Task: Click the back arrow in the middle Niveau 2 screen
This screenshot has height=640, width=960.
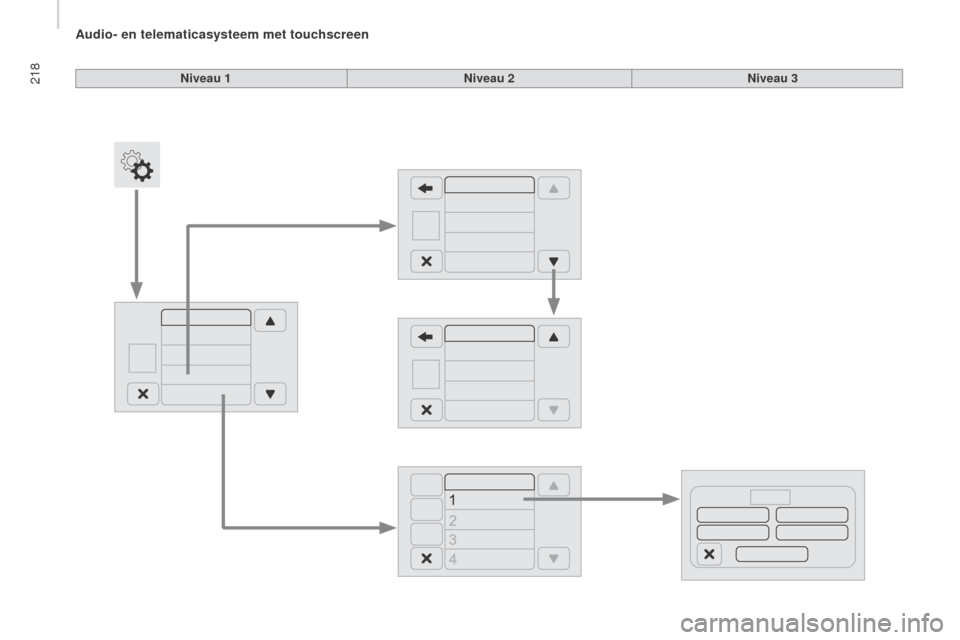Action: point(426,337)
